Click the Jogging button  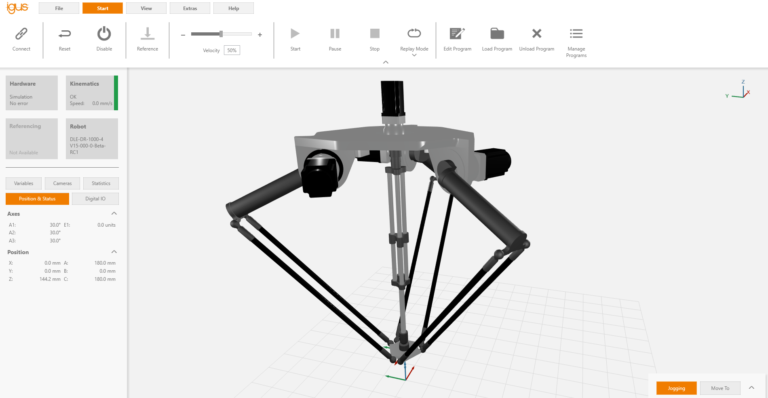tap(676, 388)
